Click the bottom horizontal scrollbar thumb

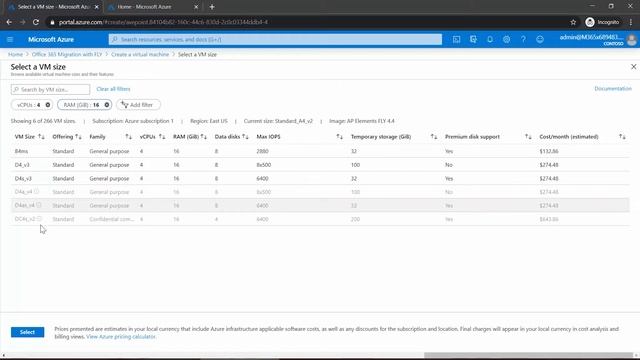[x=528, y=356]
